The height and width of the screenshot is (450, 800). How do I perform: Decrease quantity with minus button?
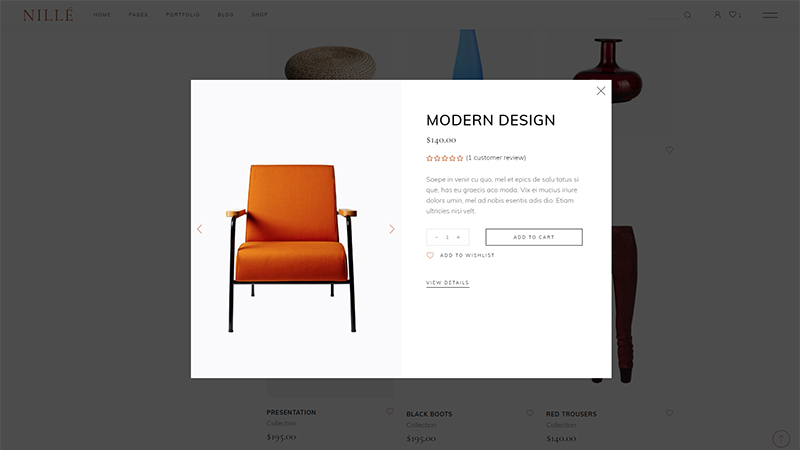pyautogui.click(x=436, y=237)
